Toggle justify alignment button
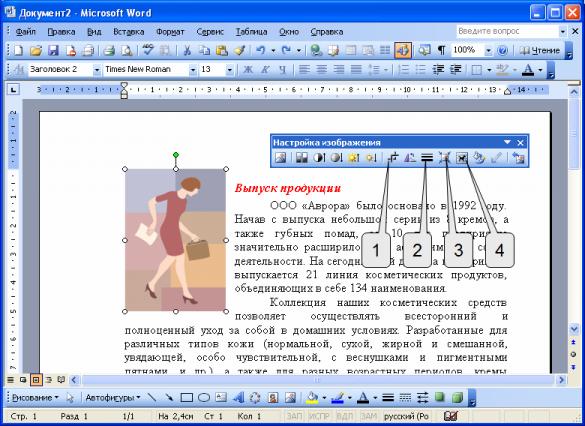This screenshot has height=426, width=585. [x=356, y=69]
